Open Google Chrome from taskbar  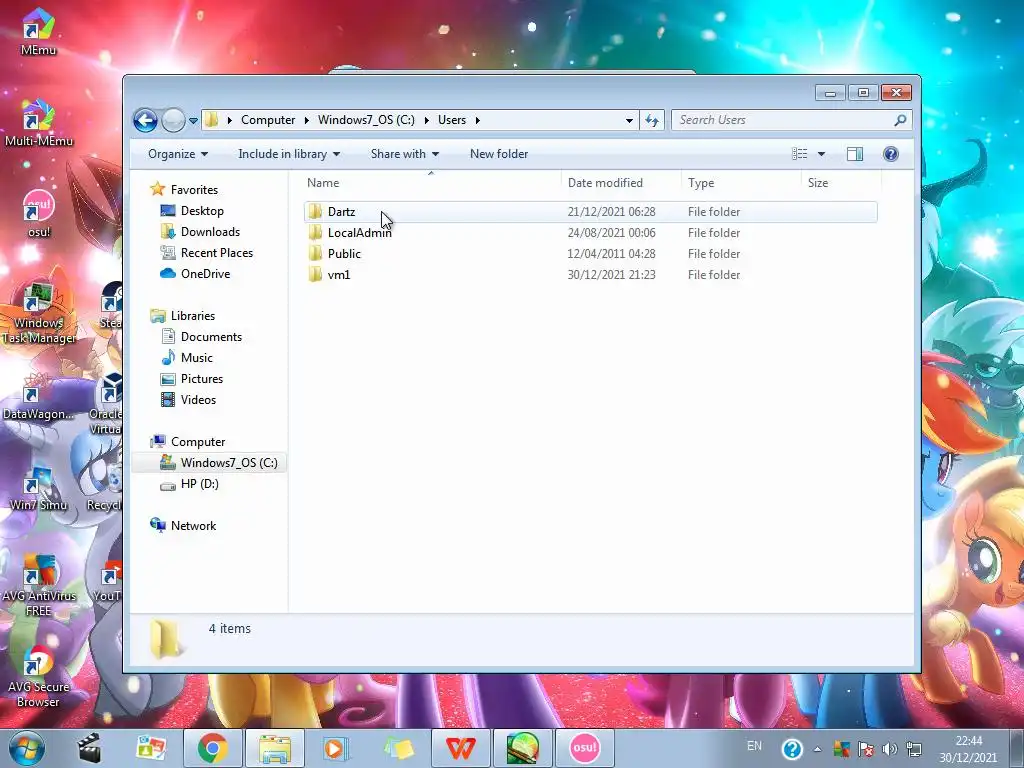click(213, 748)
